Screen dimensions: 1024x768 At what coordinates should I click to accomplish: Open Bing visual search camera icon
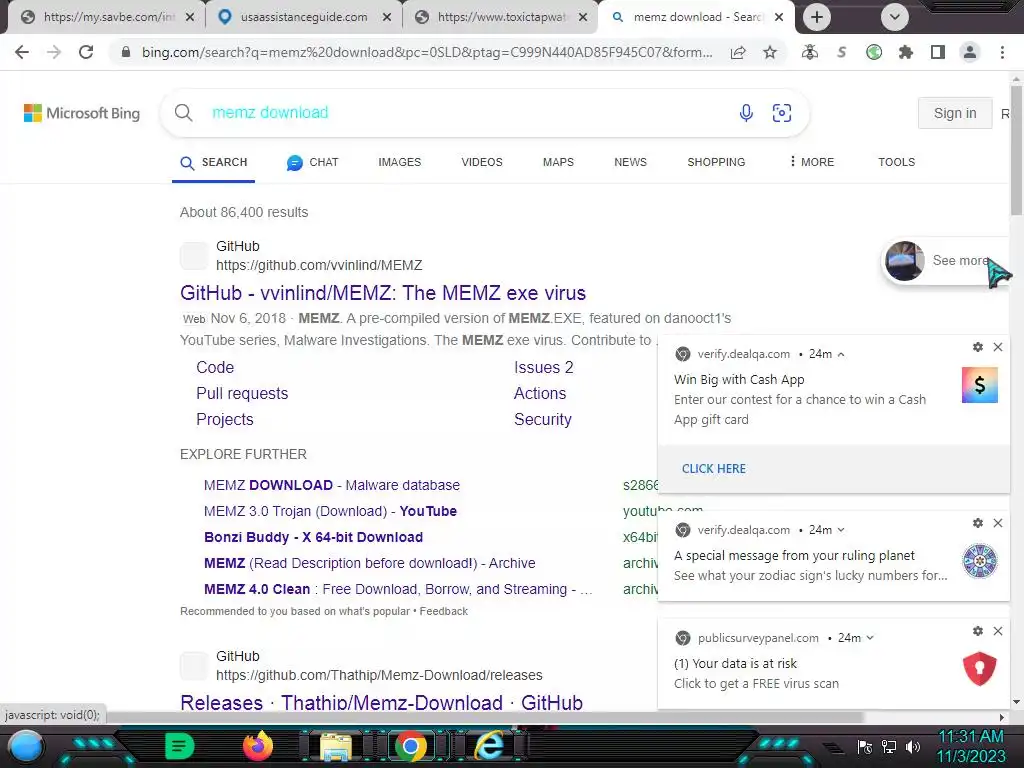tap(782, 112)
